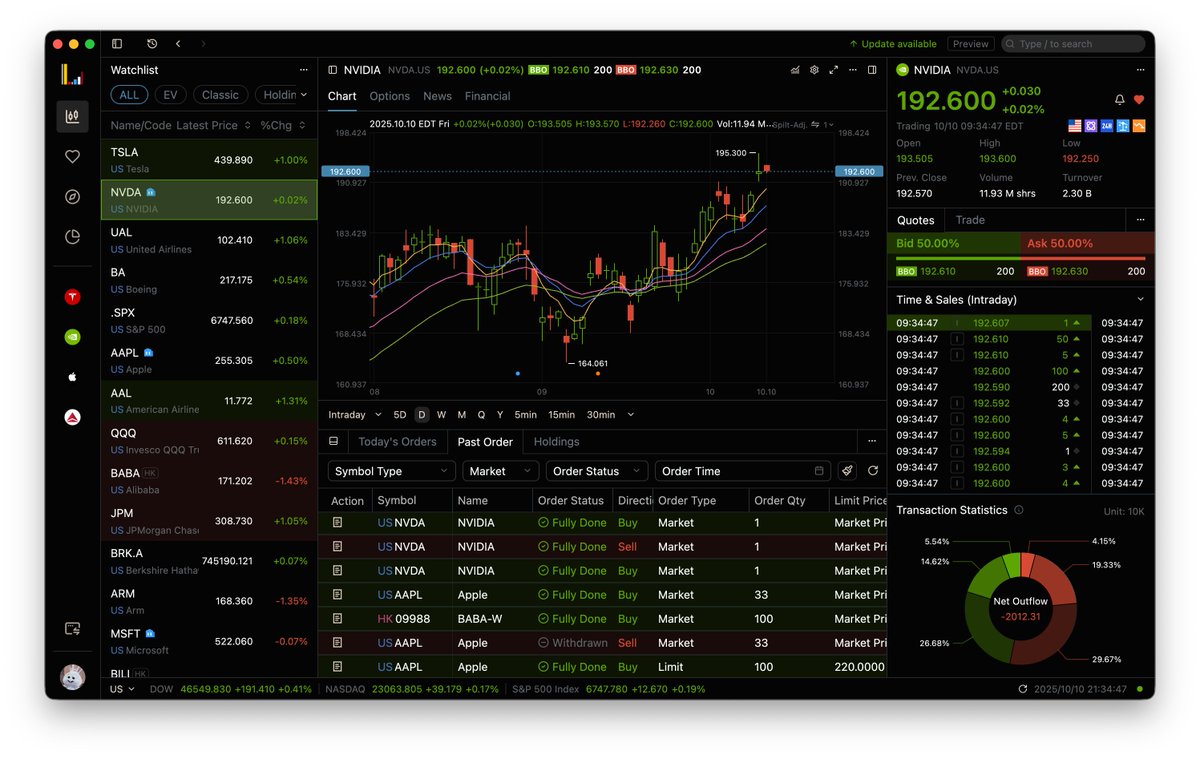Viewport: 1200px width, 759px height.
Task: Switch to the Options tab
Action: point(390,96)
